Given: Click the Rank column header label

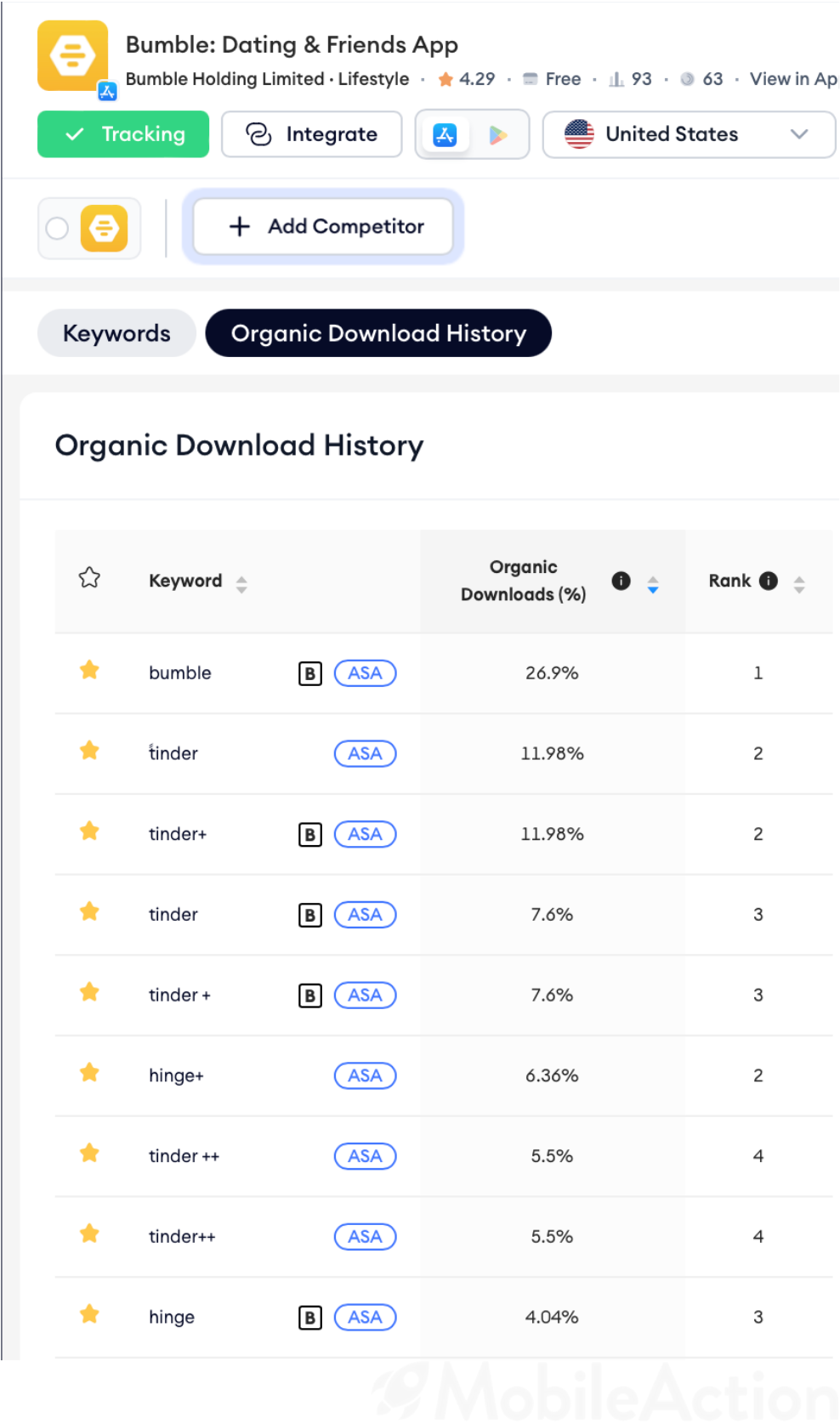Looking at the screenshot, I should (730, 581).
